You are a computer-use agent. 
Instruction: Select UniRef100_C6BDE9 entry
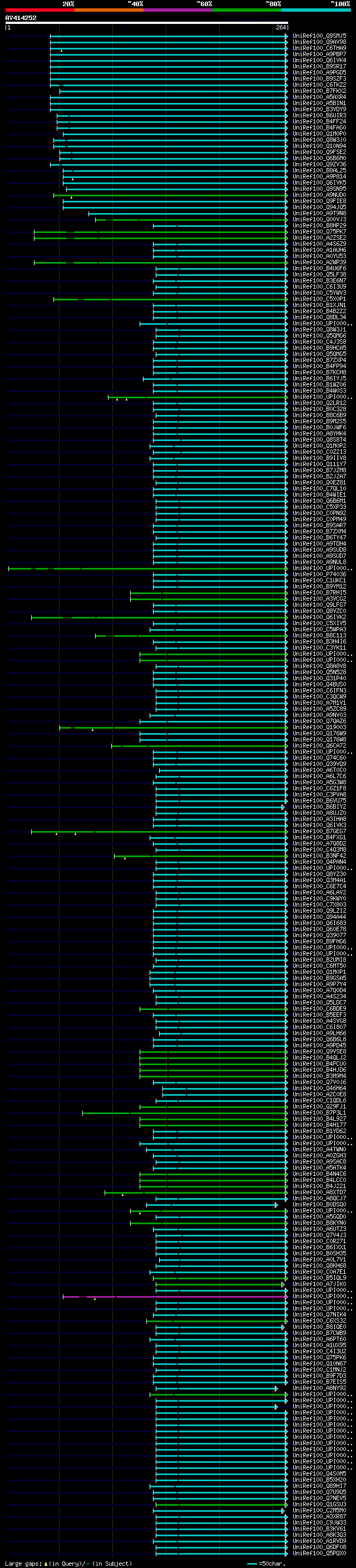[x=319, y=1009]
